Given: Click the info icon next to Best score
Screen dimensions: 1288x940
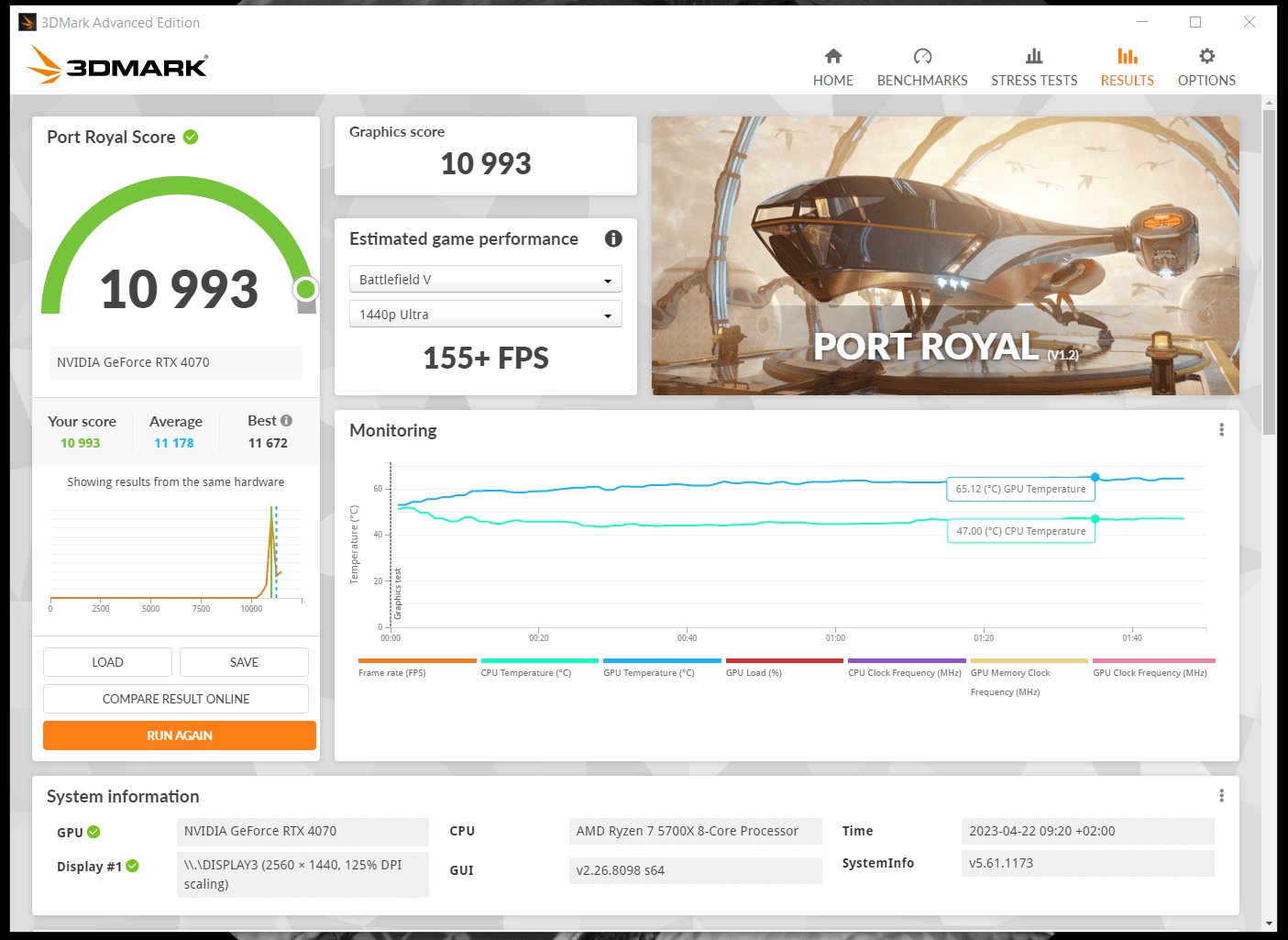Looking at the screenshot, I should coord(286,421).
